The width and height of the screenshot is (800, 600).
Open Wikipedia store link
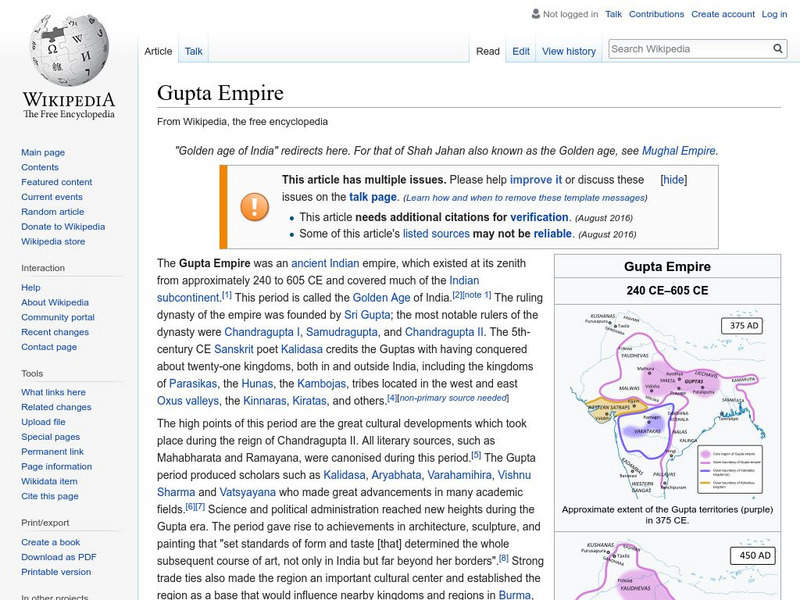click(x=53, y=241)
